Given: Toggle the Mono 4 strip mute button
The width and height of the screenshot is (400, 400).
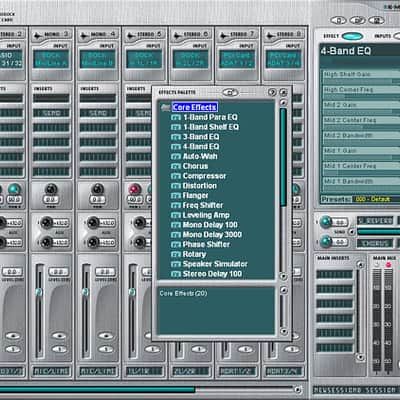Looking at the screenshot, I should (x=106, y=336).
